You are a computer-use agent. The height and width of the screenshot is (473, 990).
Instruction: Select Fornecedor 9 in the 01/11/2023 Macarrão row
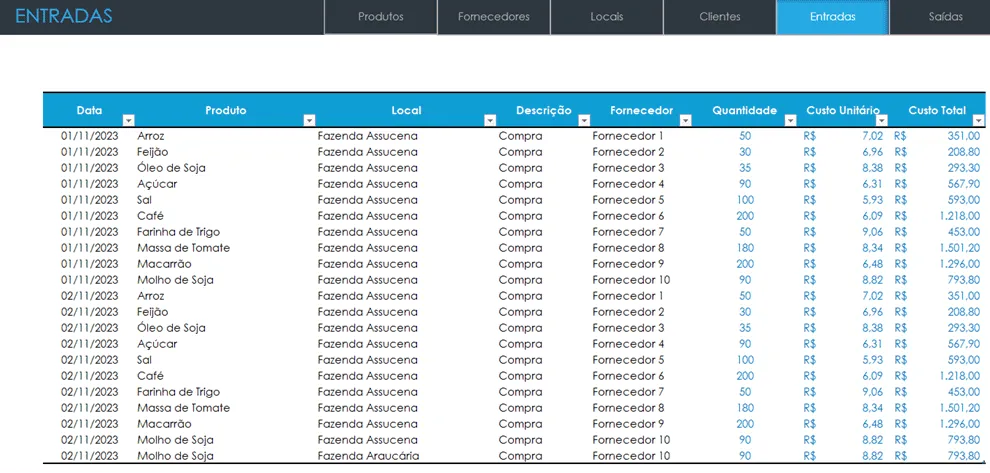628,264
